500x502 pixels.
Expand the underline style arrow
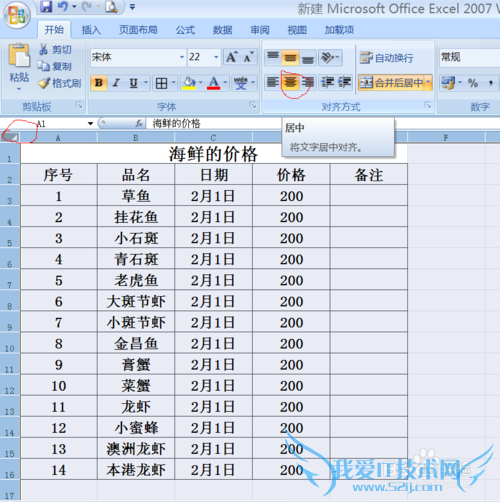[146, 82]
